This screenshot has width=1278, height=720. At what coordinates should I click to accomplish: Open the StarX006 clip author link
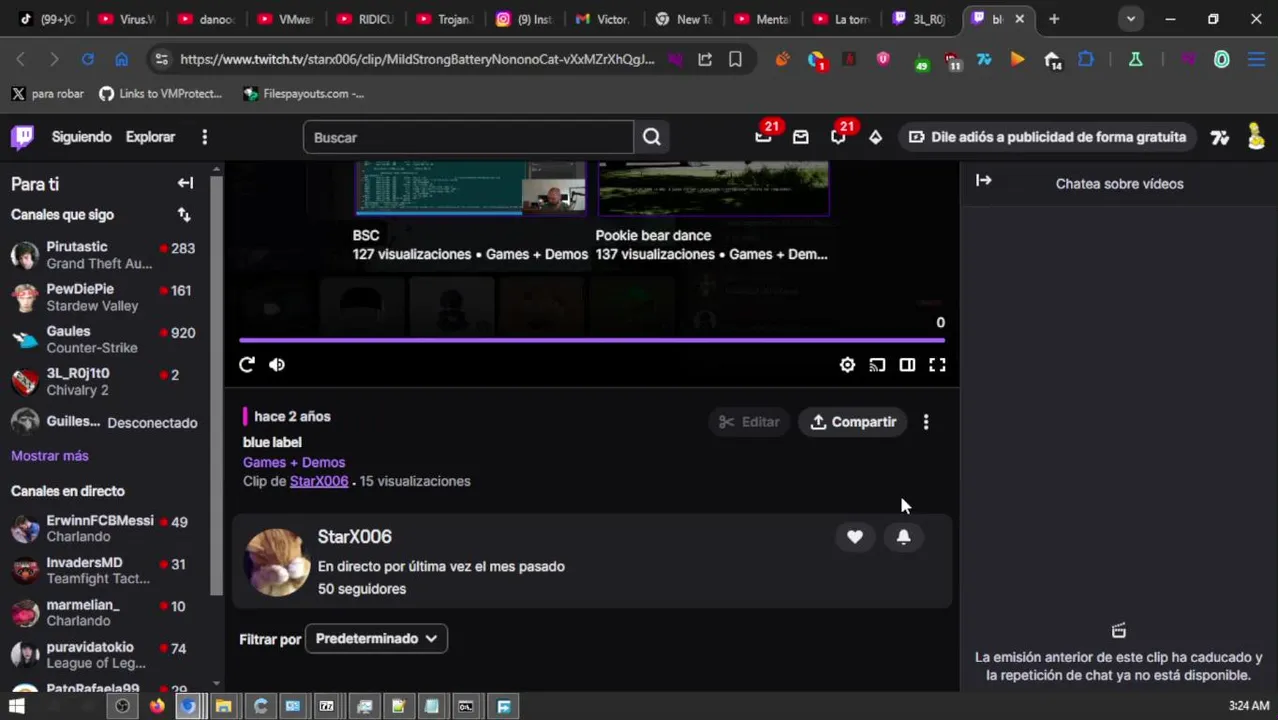319,481
